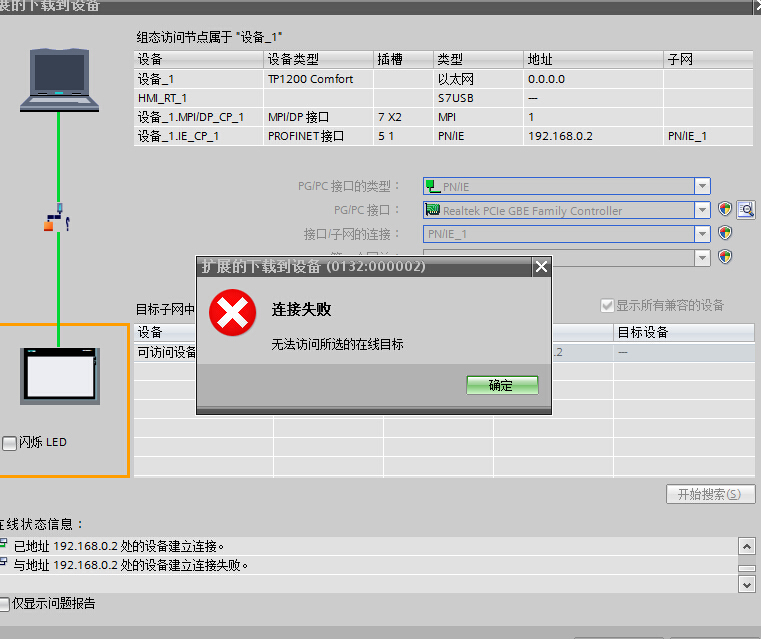
Task: Click the laptop PG/PC icon
Action: point(59,80)
